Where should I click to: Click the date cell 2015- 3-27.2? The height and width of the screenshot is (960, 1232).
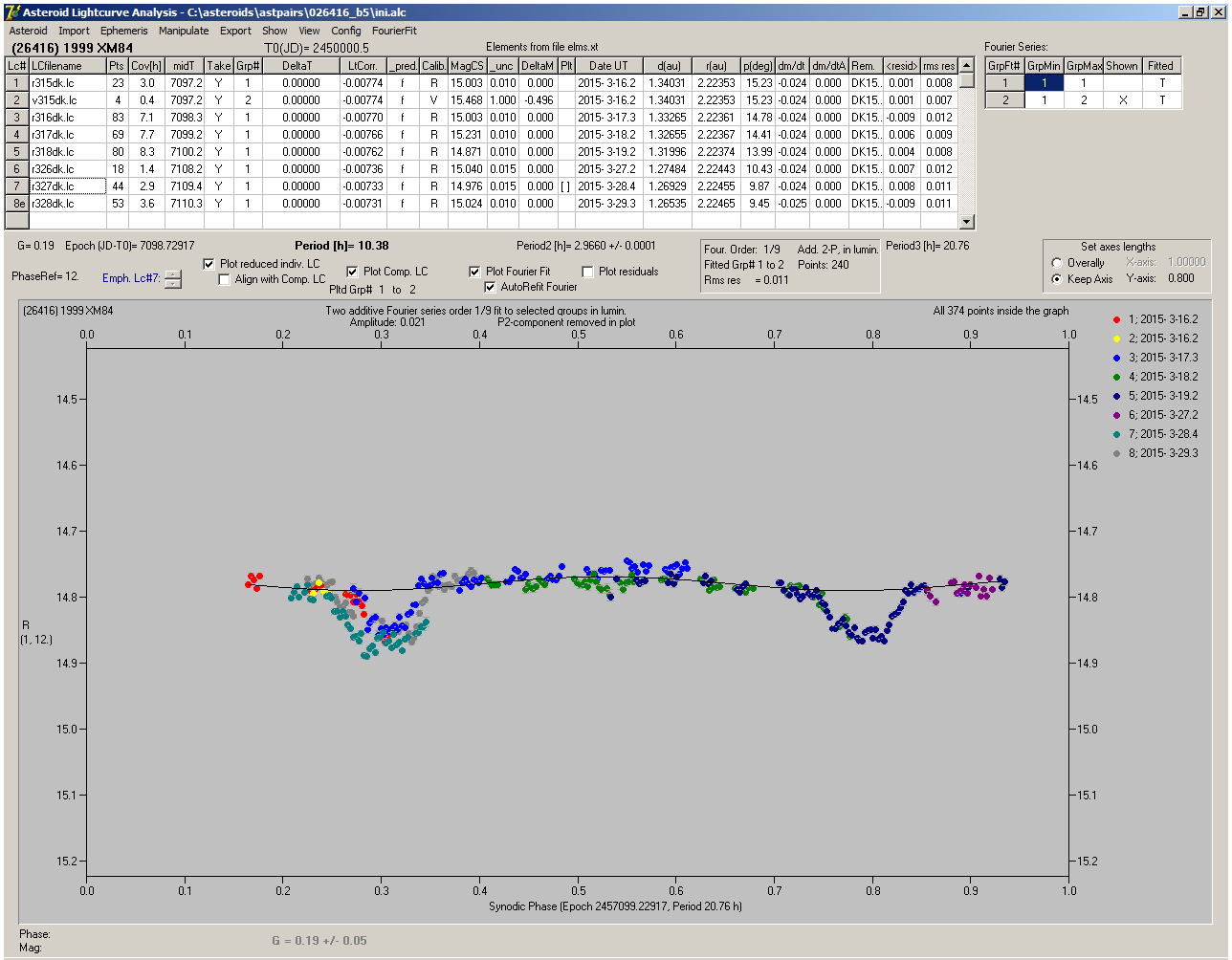point(608,169)
